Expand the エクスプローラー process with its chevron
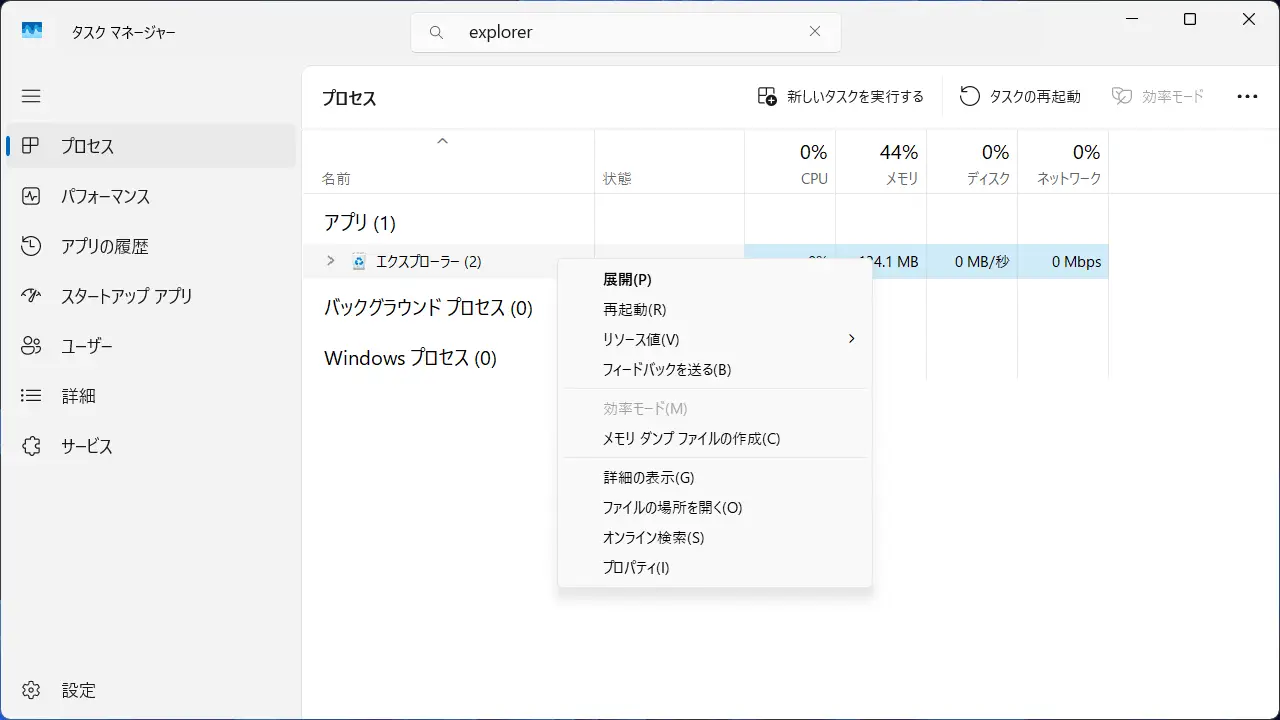1280x720 pixels. pyautogui.click(x=330, y=261)
